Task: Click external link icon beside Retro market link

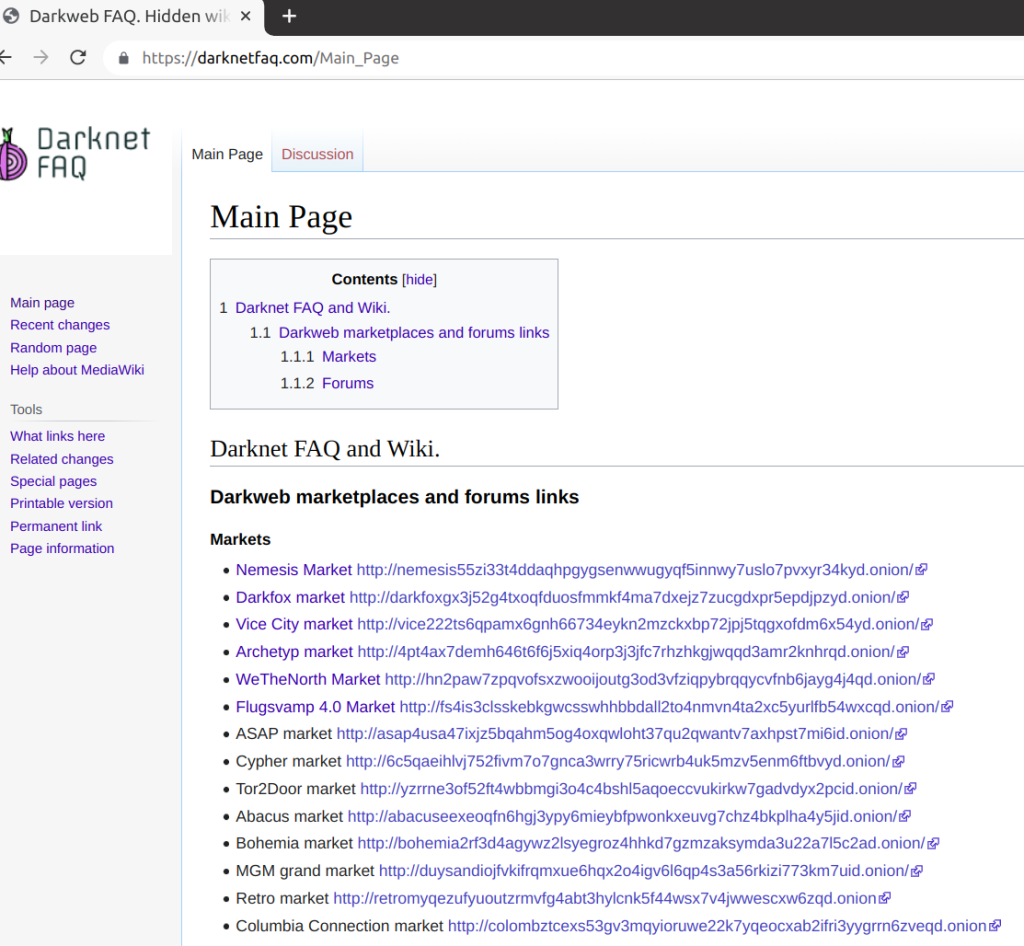Action: (x=884, y=898)
